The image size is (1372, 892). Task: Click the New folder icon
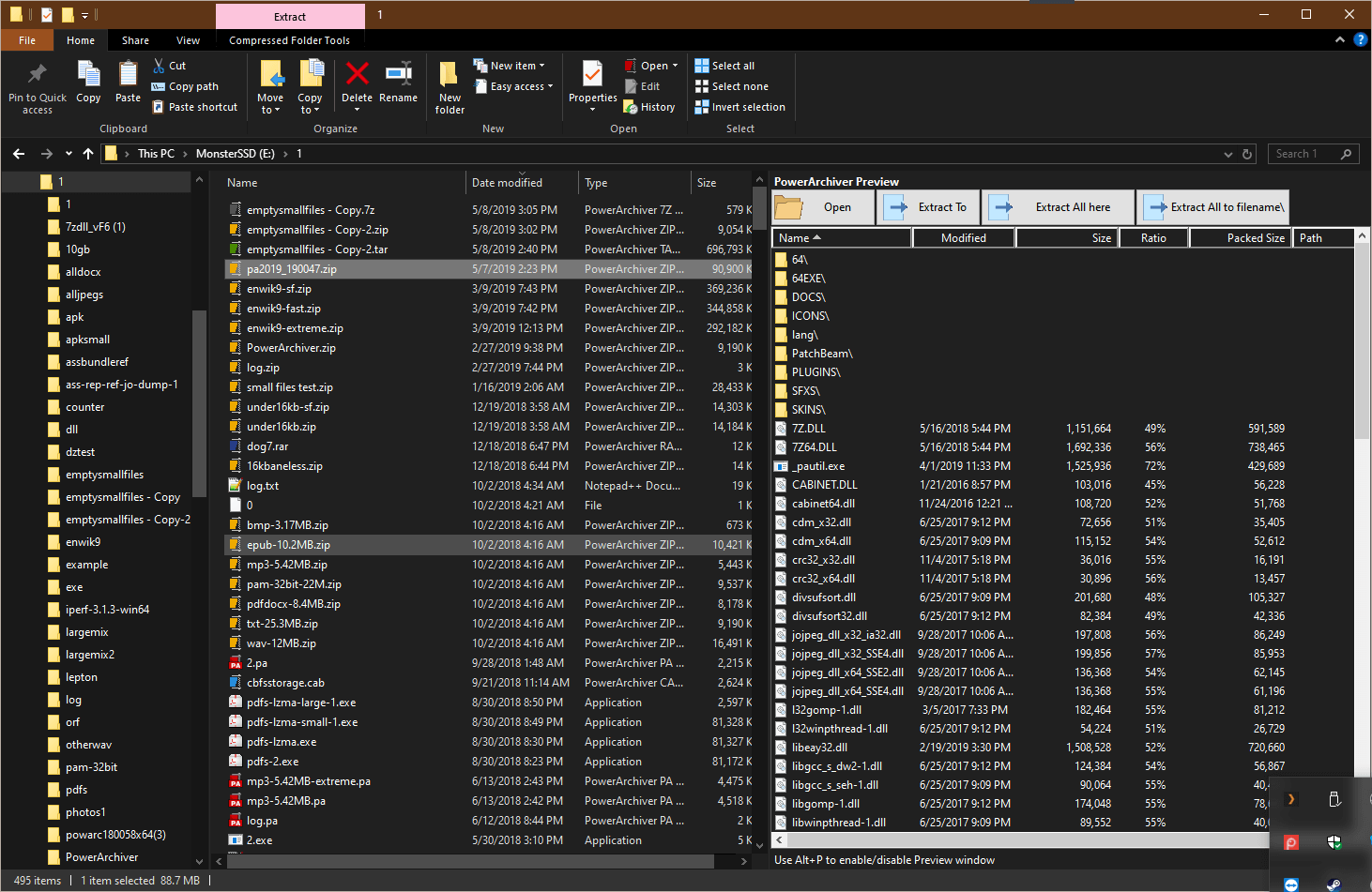[450, 74]
